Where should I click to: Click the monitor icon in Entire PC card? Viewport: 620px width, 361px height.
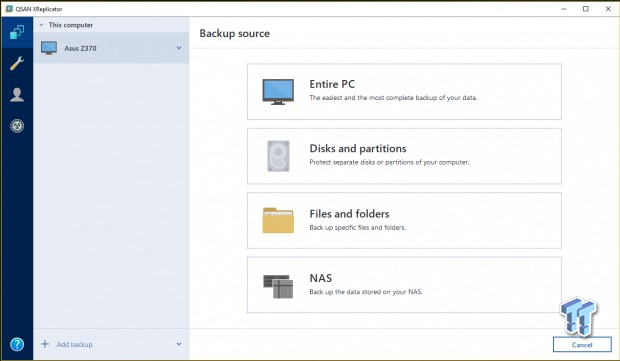278,92
